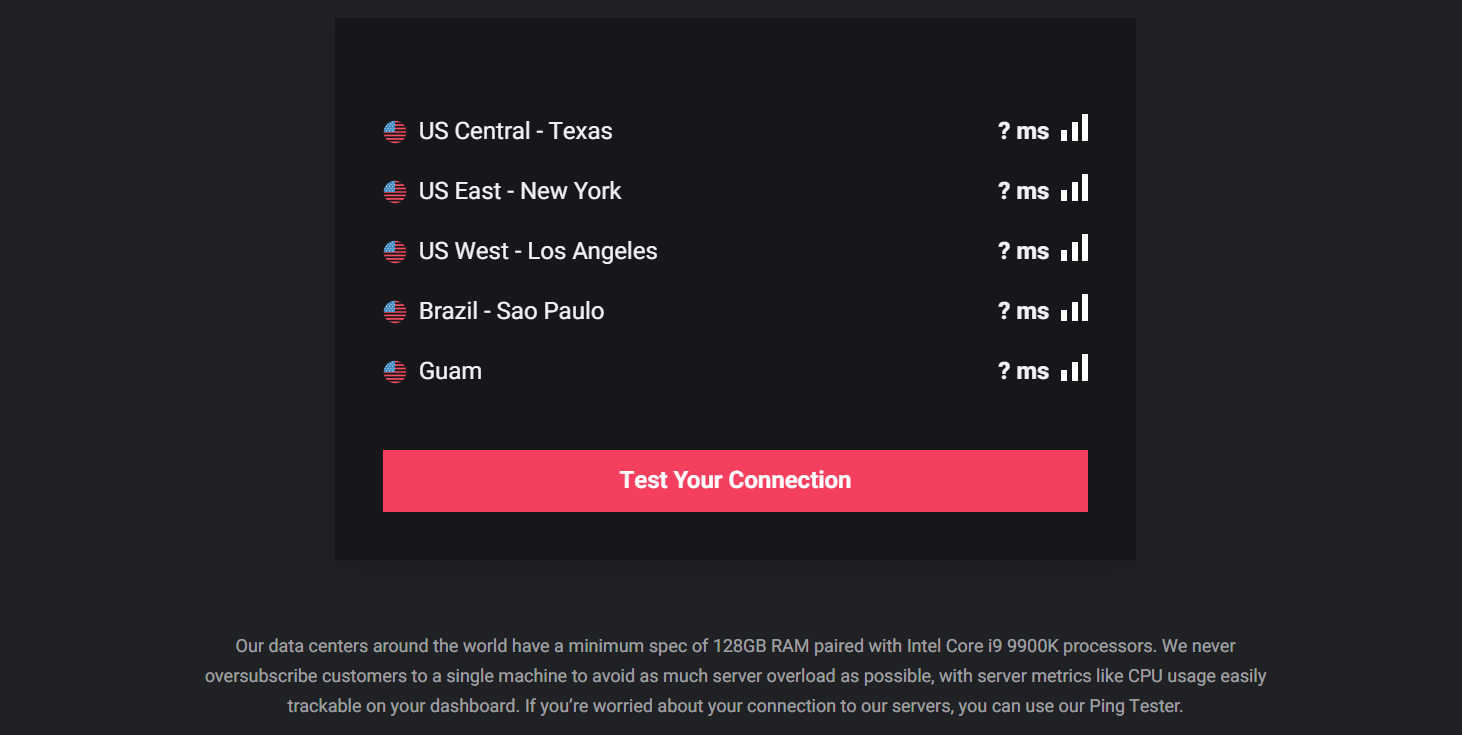1462x735 pixels.
Task: Click the flag icon next to Brazil - Sao Paulo
Action: 394,310
